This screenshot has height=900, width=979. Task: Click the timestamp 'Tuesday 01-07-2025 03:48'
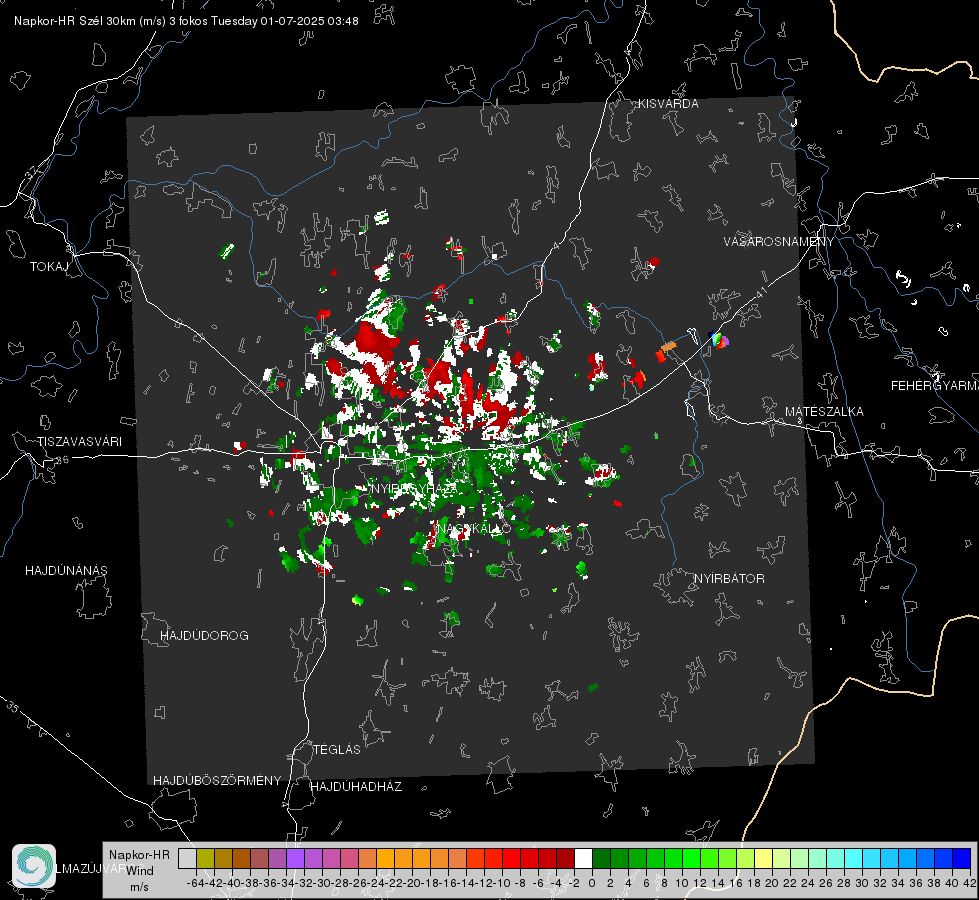pos(285,21)
